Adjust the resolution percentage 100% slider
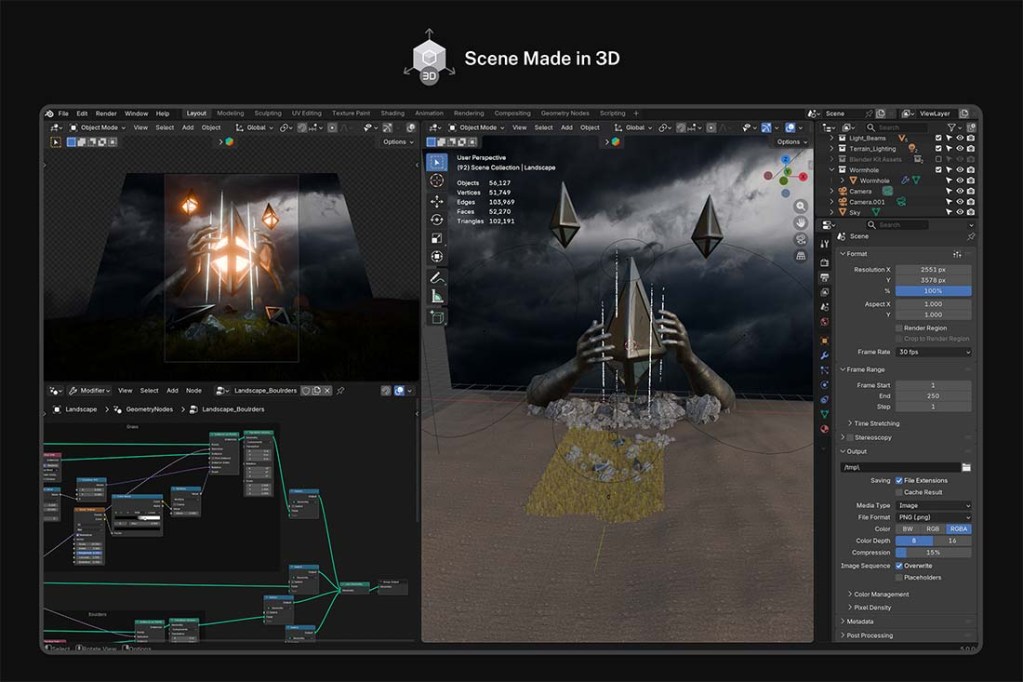This screenshot has width=1023, height=682. [934, 290]
